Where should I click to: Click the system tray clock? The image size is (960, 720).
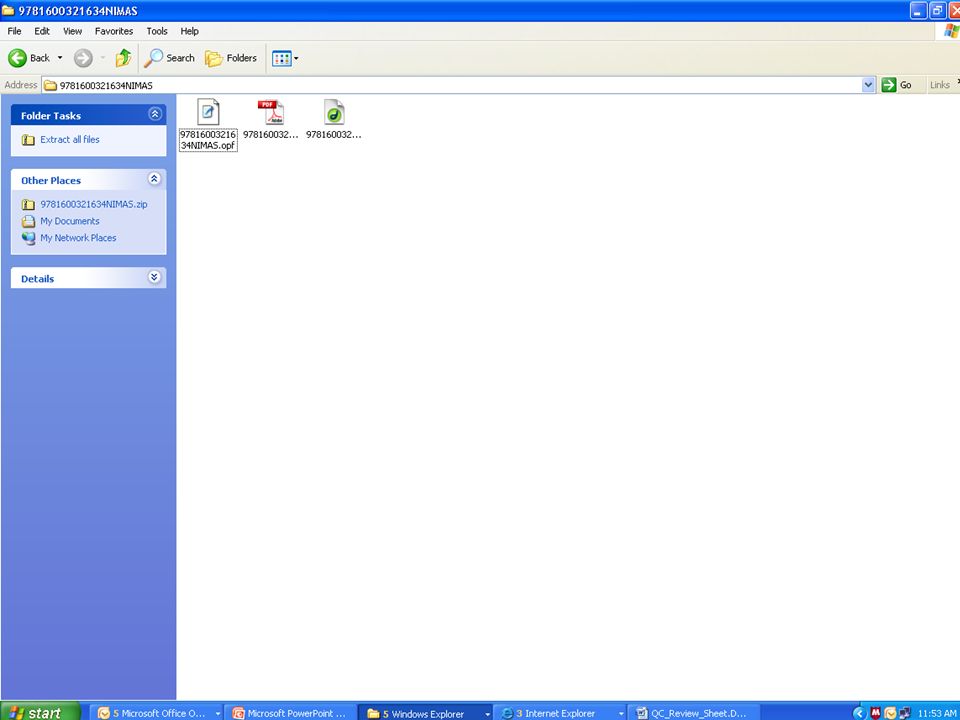tap(937, 713)
